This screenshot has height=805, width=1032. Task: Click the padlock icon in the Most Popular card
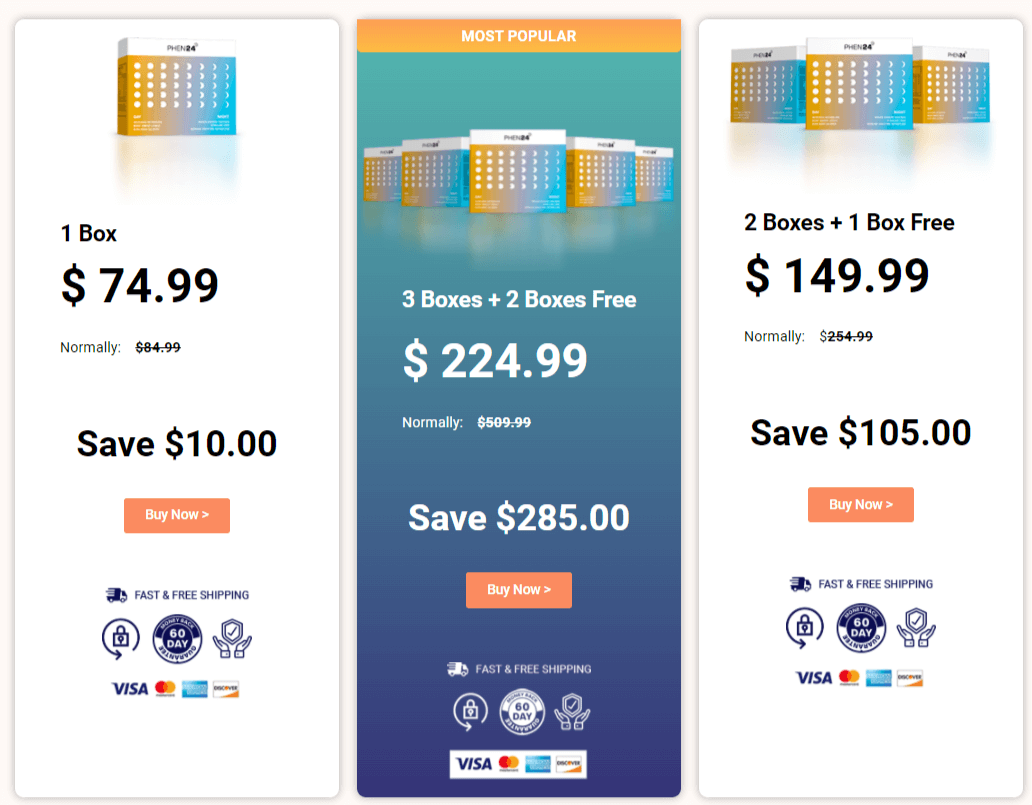pyautogui.click(x=470, y=712)
